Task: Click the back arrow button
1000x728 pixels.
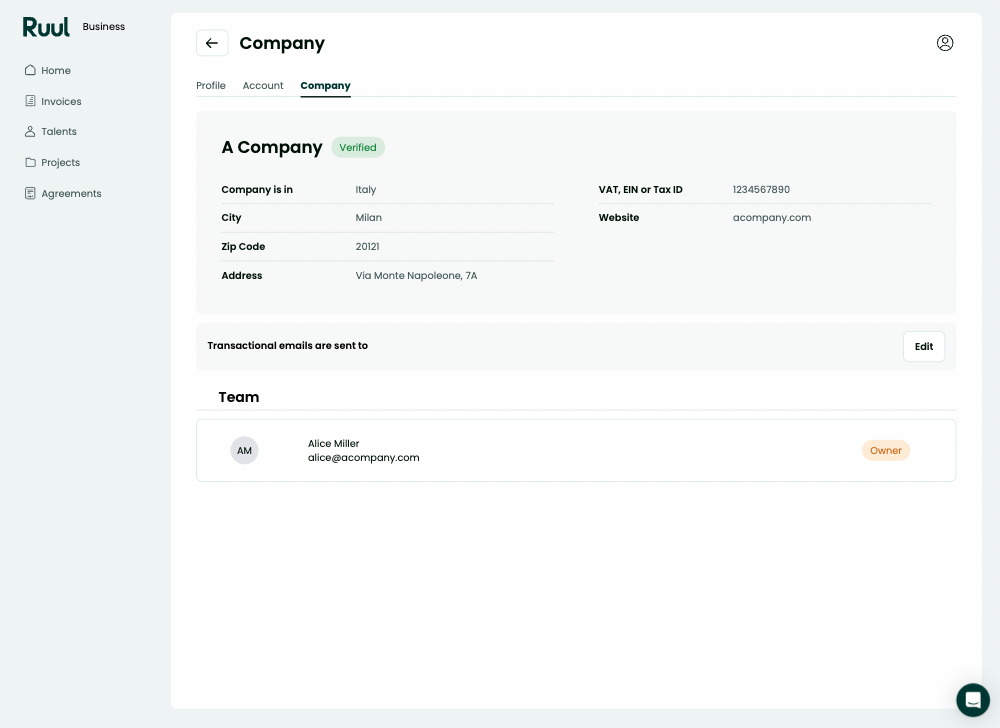Action: (x=212, y=43)
